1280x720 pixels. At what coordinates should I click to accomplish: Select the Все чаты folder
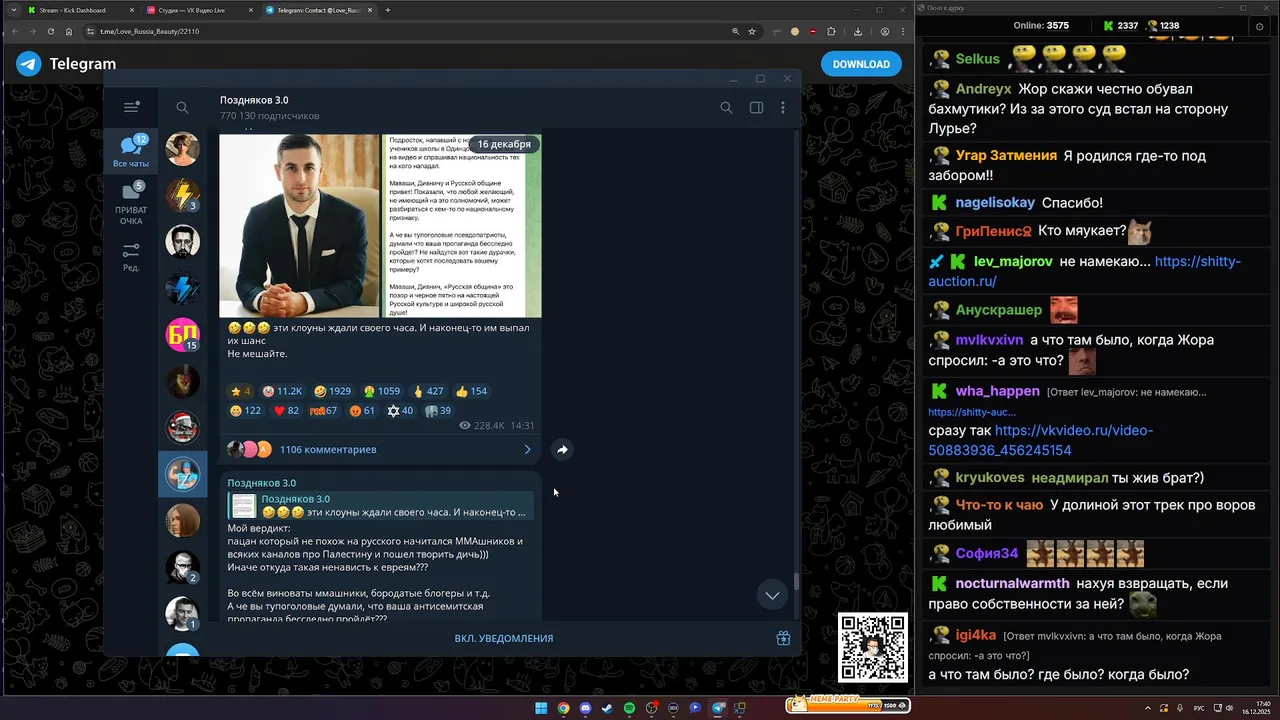[x=131, y=152]
